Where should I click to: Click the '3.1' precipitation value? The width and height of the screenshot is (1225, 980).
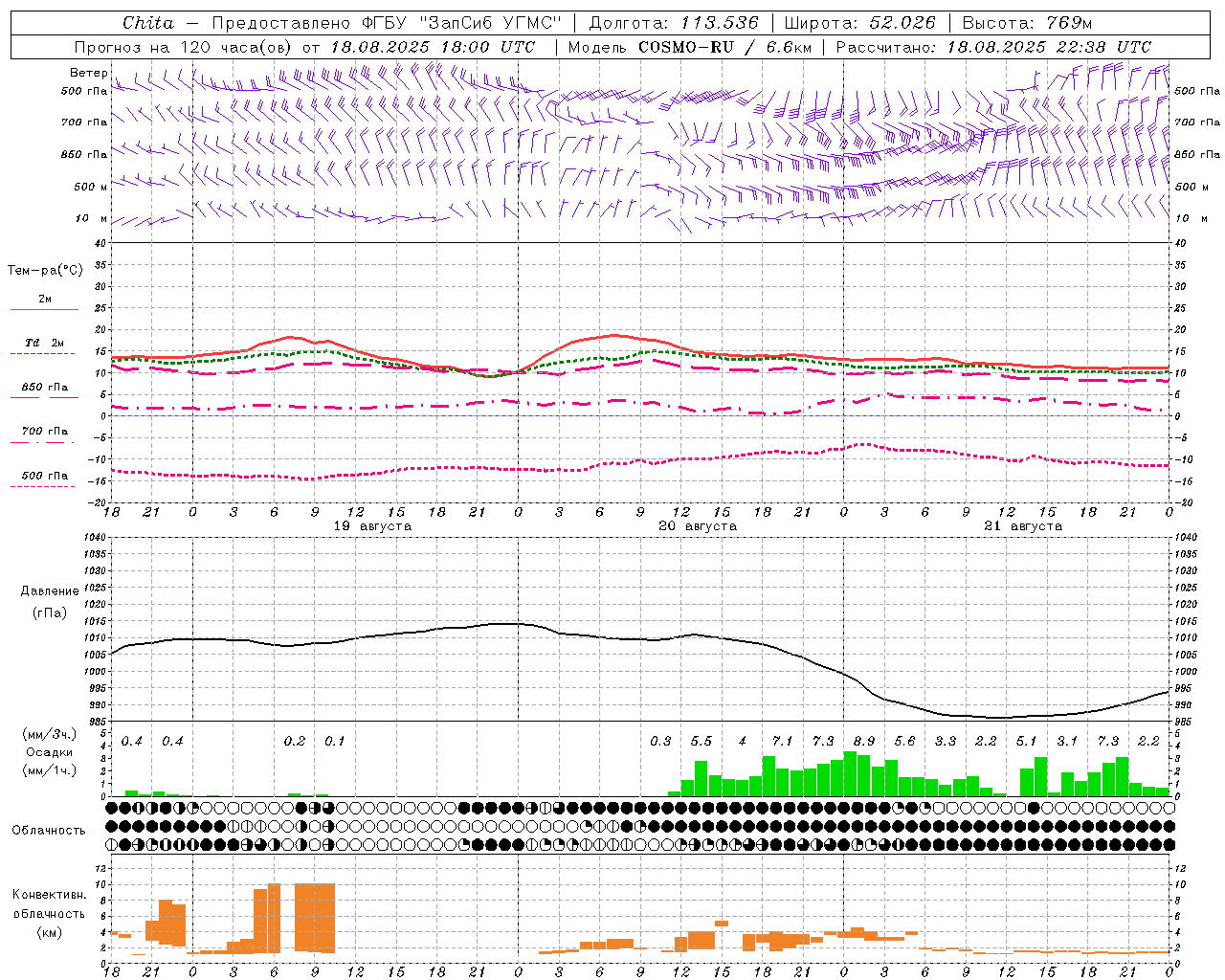click(x=1067, y=742)
